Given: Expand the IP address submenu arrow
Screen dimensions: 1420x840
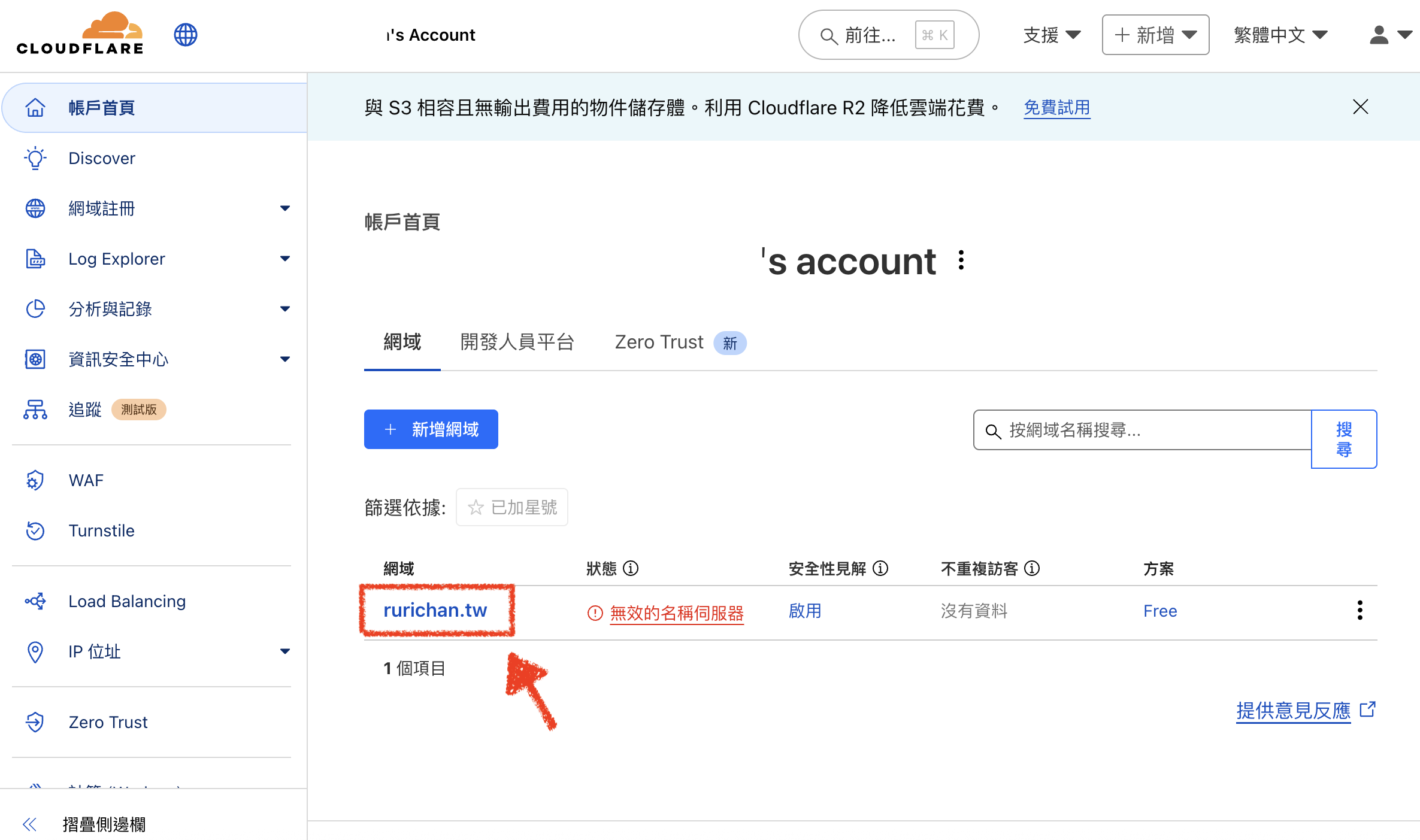Looking at the screenshot, I should pos(285,651).
